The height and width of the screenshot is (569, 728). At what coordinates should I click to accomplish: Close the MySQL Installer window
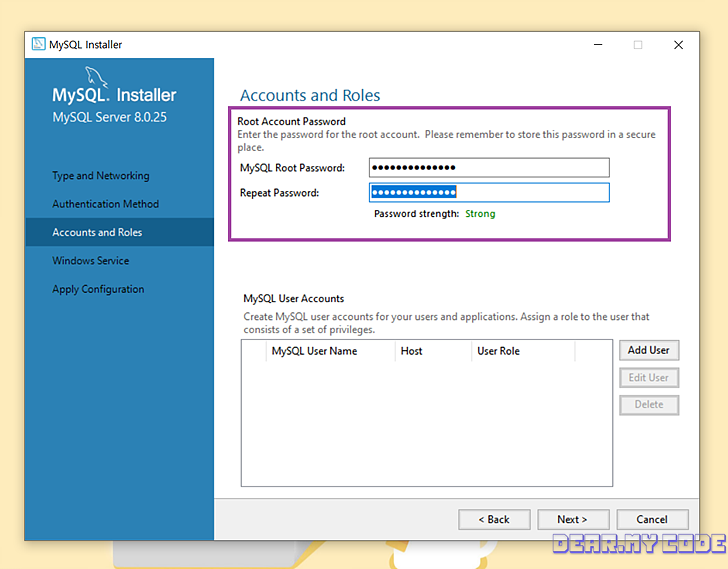(678, 45)
